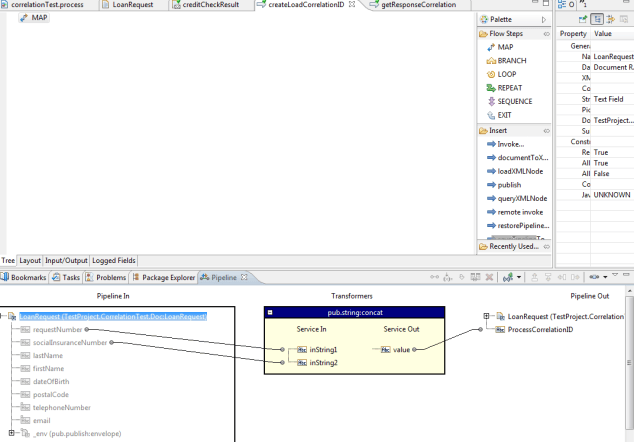Image resolution: width=634 pixels, height=442 pixels.
Task: Click the Show Advanced Properties icon in Properties
Action: (x=611, y=19)
